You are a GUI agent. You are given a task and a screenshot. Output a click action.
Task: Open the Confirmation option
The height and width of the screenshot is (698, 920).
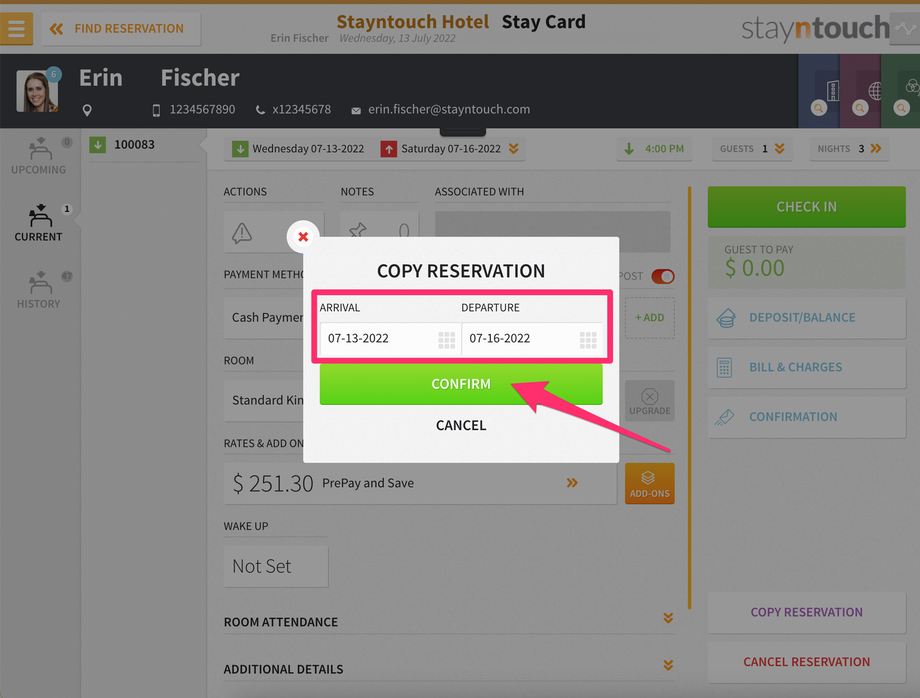(x=807, y=417)
